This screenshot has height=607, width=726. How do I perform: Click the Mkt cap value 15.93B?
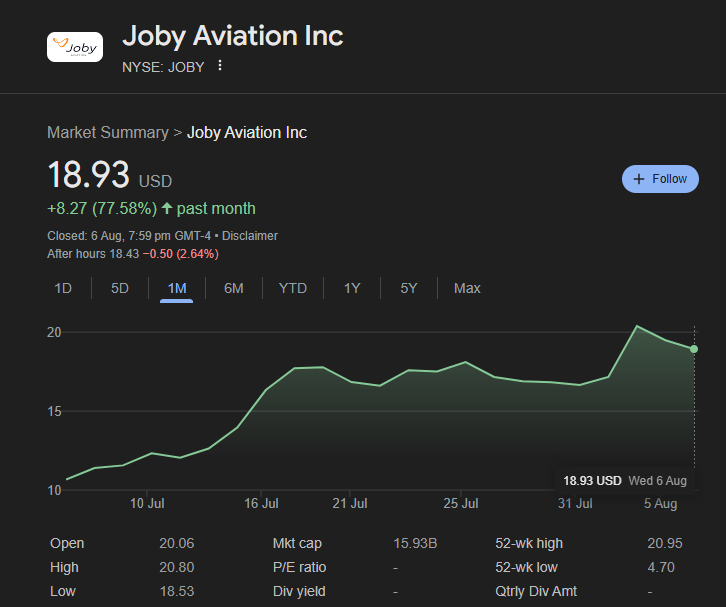[415, 543]
